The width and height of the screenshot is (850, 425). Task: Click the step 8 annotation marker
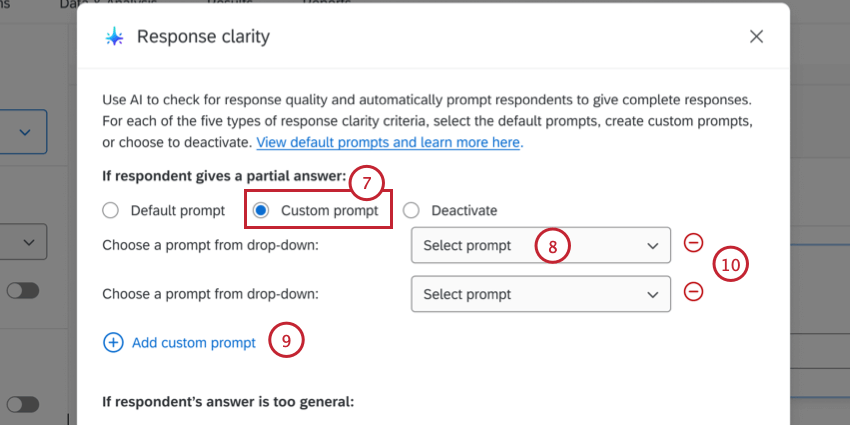click(552, 245)
